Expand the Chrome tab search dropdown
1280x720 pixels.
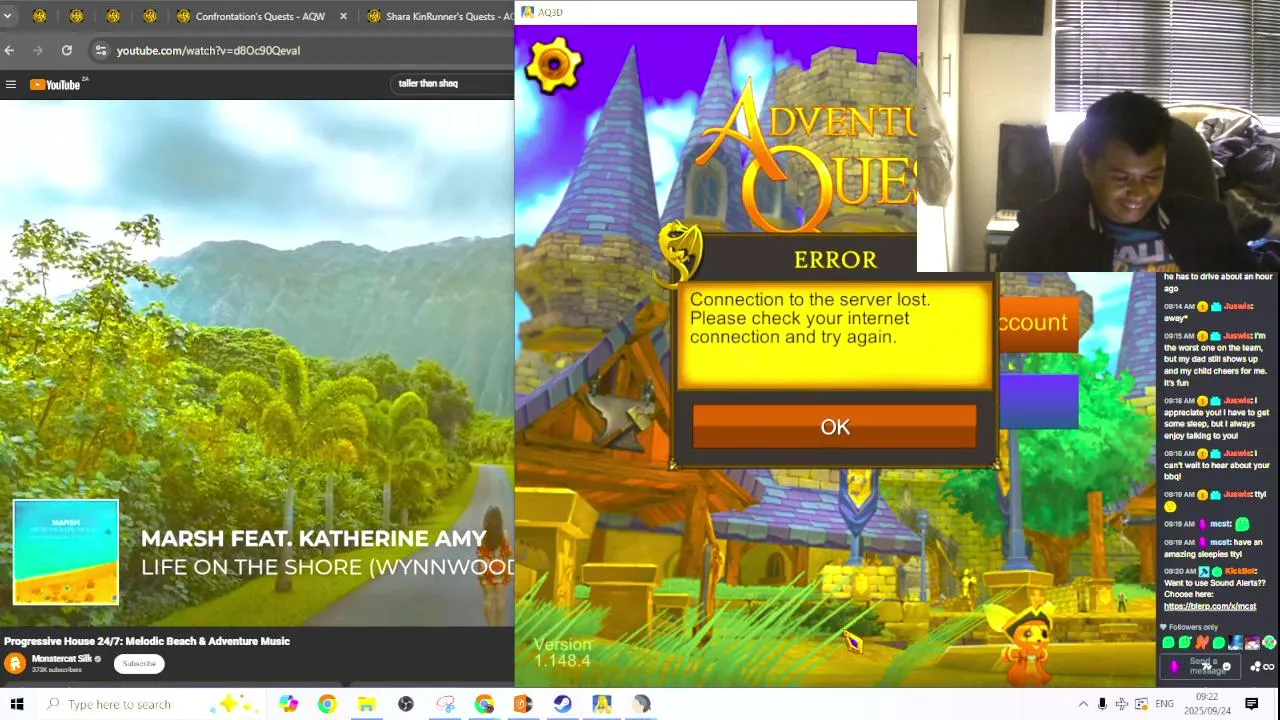[x=7, y=16]
